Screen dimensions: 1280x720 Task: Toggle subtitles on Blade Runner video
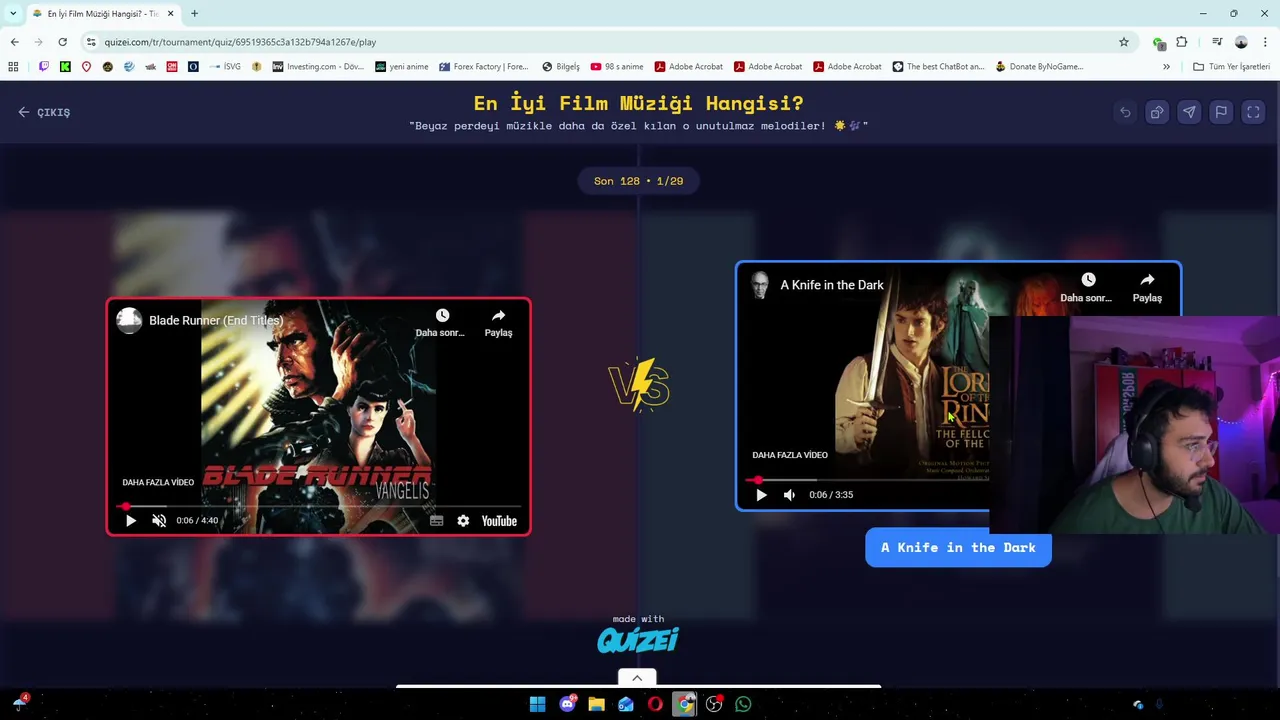(x=436, y=520)
